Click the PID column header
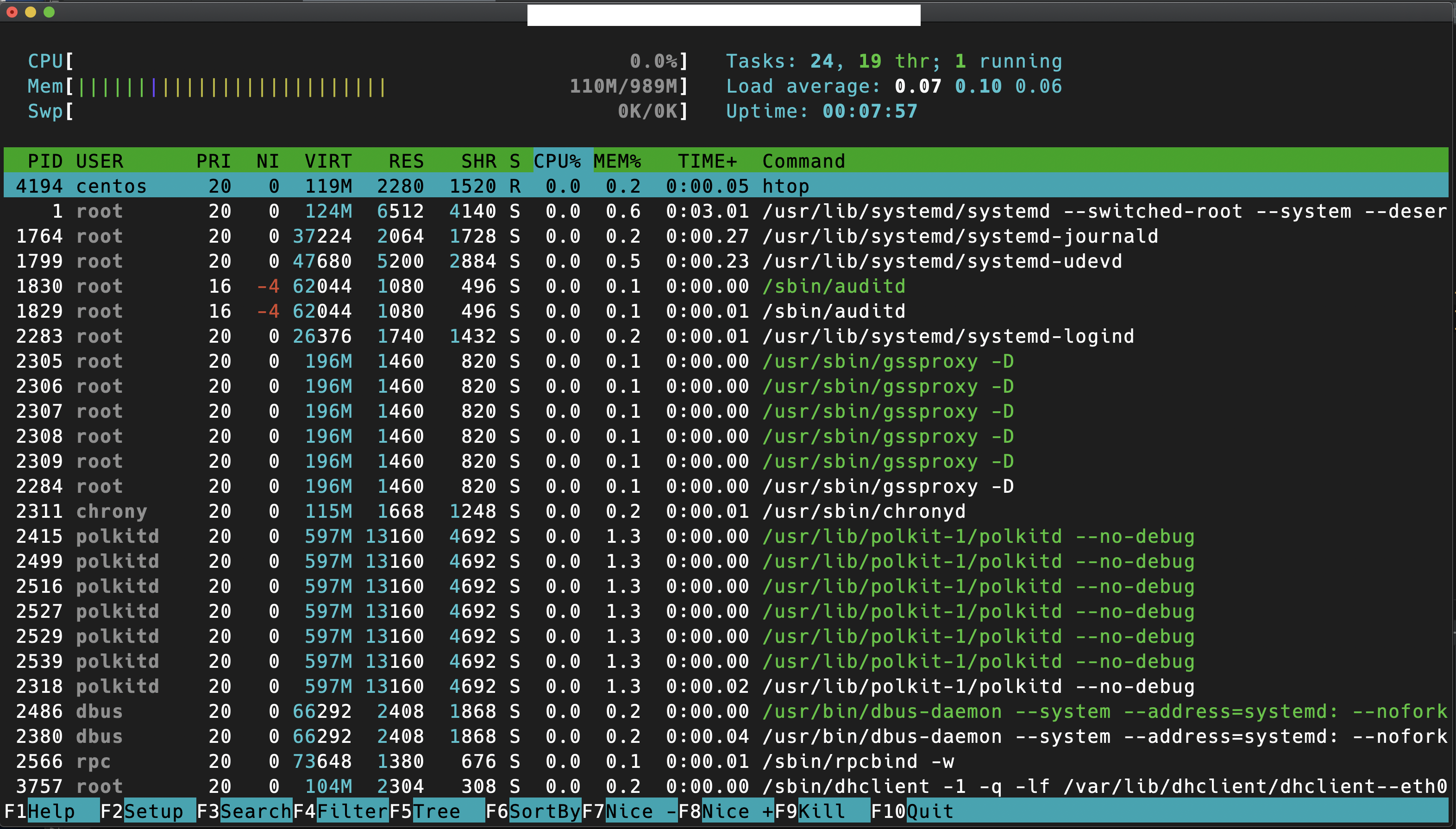 44,161
